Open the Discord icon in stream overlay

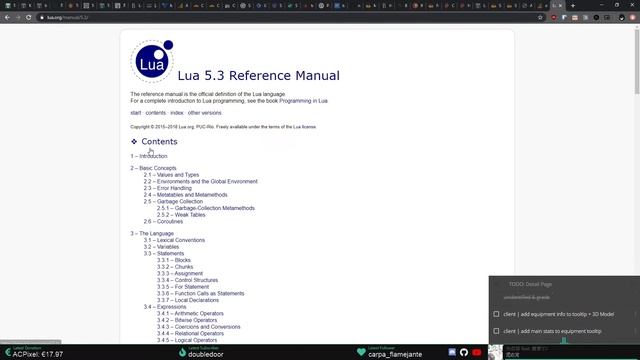click(452, 352)
